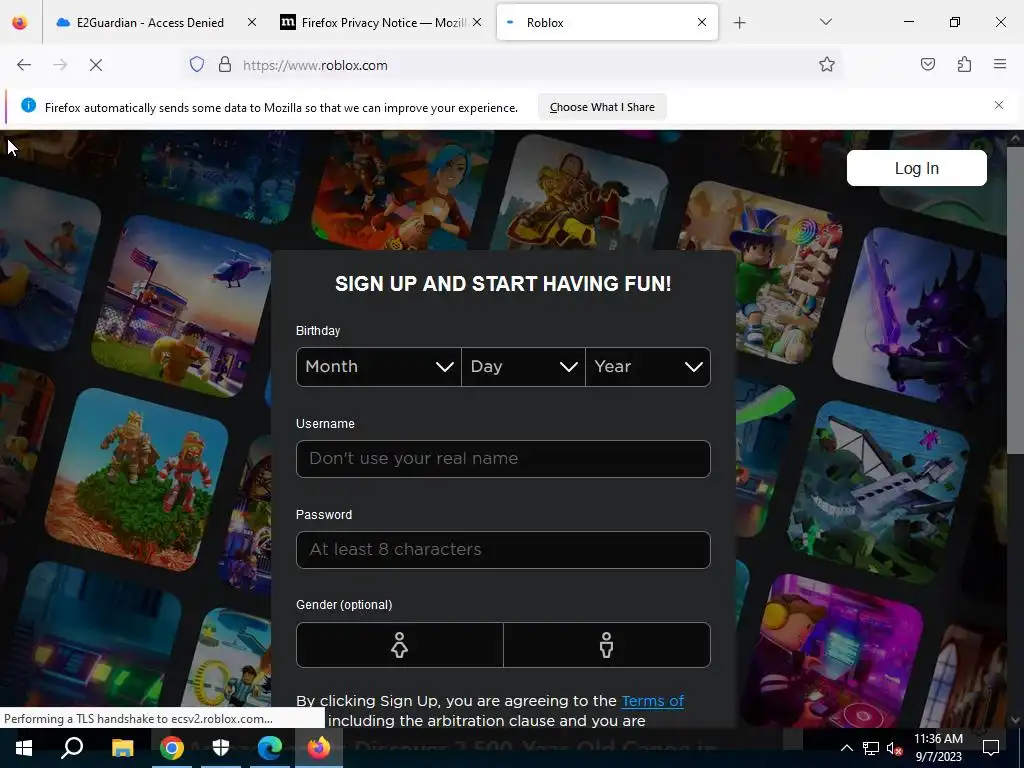Show hidden system tray icons
This screenshot has width=1024, height=768.
coord(846,748)
